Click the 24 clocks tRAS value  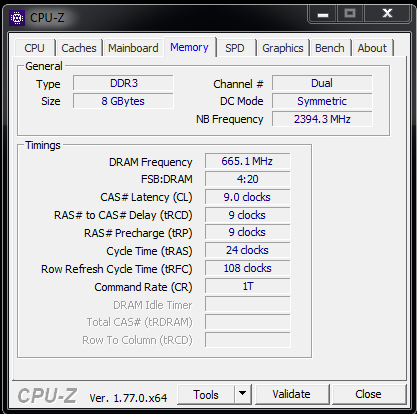pos(247,250)
